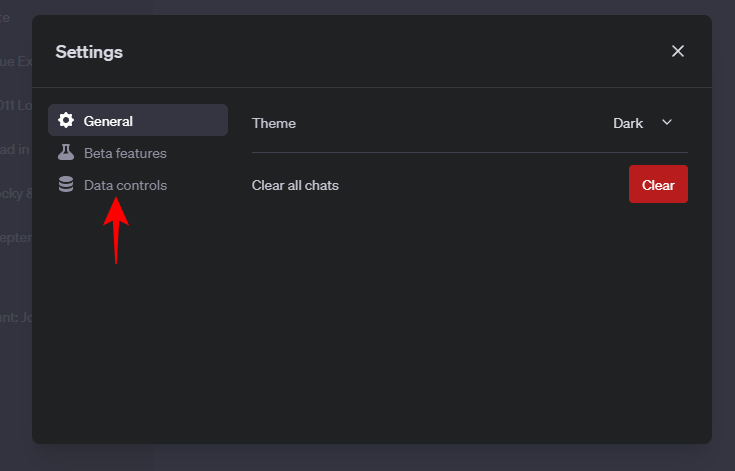The height and width of the screenshot is (471, 735).
Task: Select the background chat ending in "ue Ex"
Action: pos(15,61)
